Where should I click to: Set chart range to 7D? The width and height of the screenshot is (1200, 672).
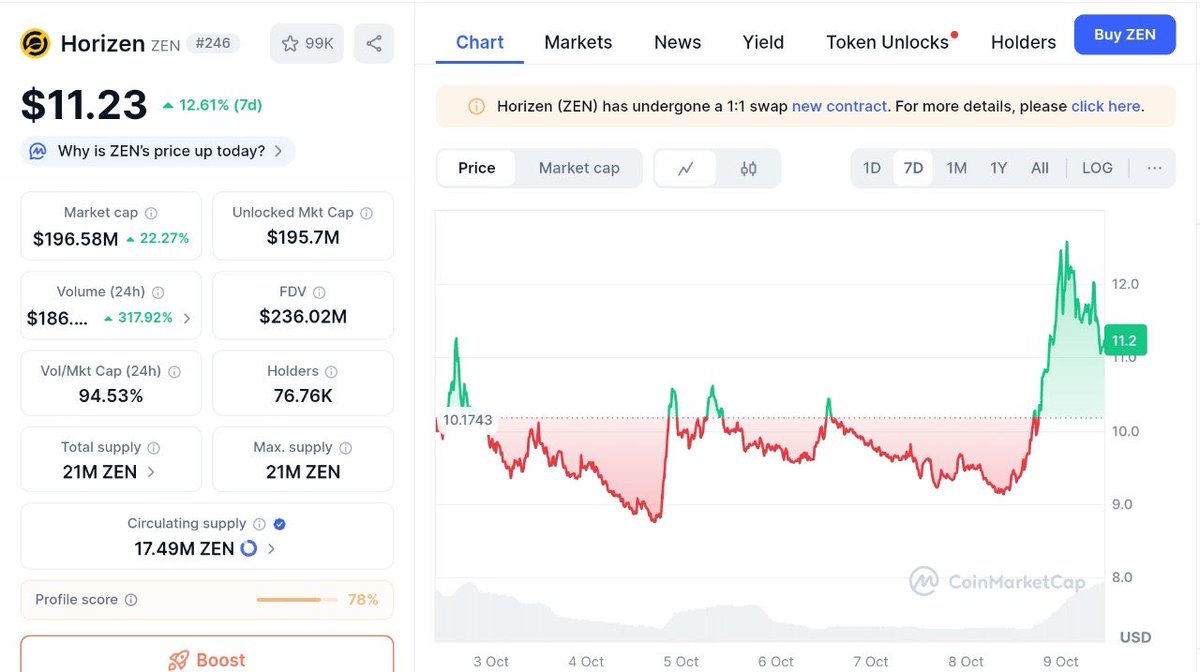coord(913,168)
